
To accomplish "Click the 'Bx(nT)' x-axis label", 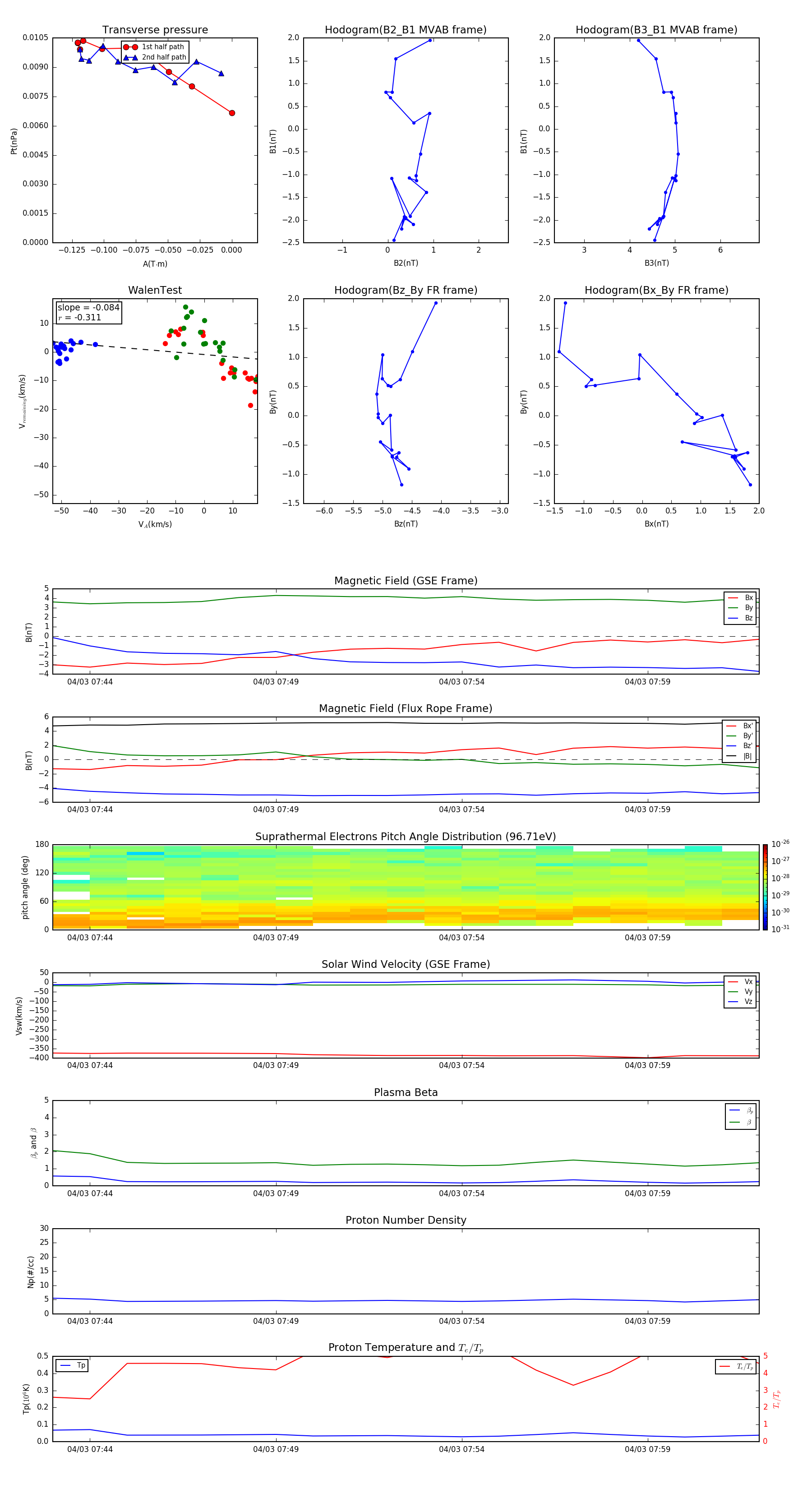I will click(x=656, y=524).
